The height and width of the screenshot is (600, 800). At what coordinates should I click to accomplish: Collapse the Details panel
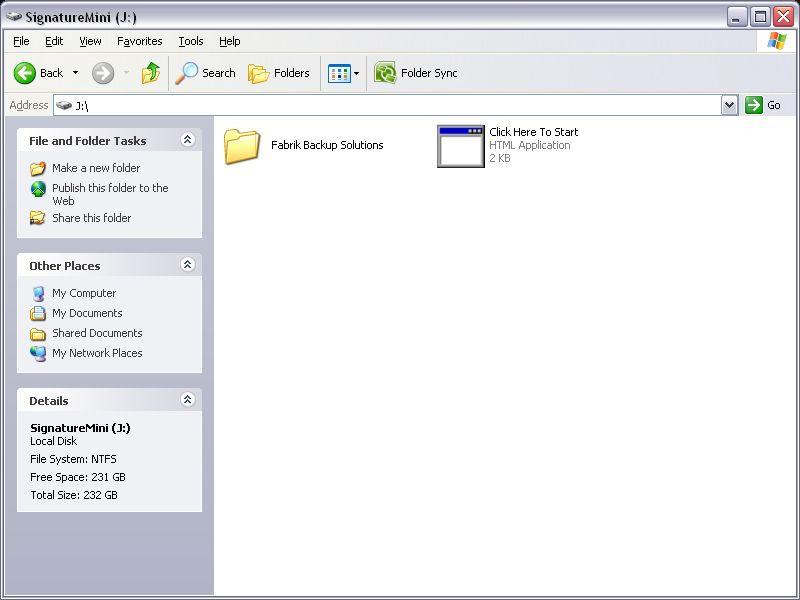tap(187, 399)
